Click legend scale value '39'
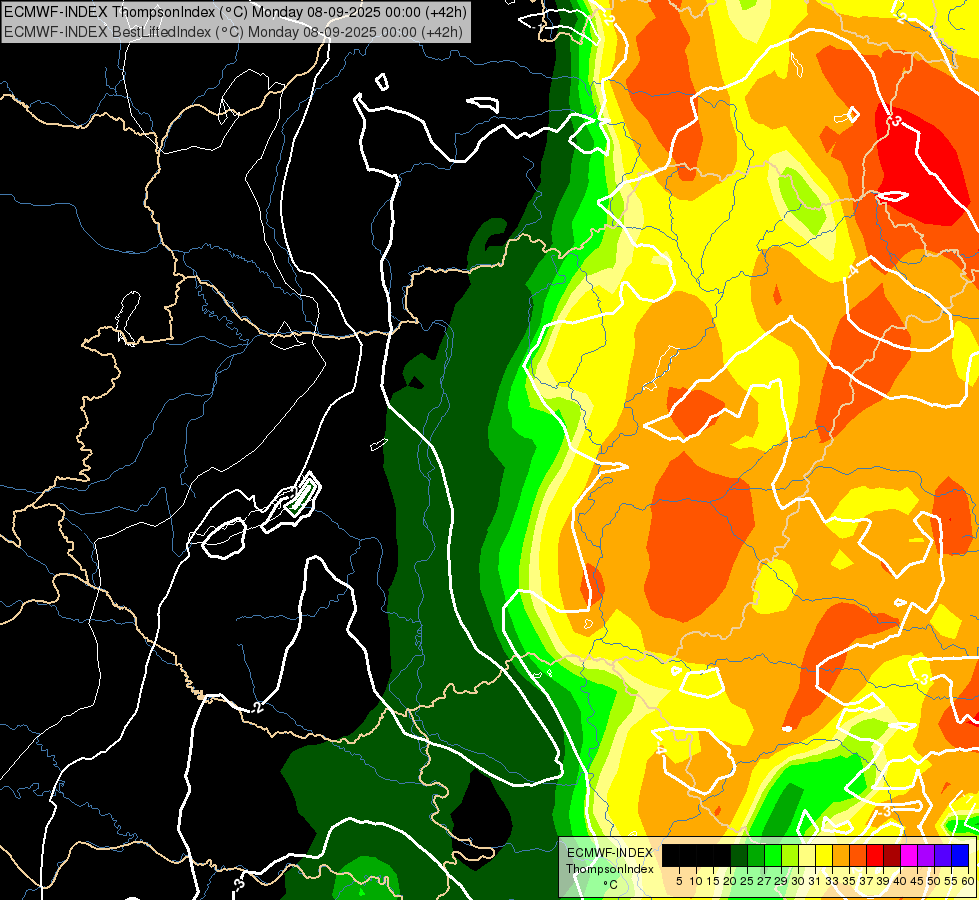Image resolution: width=979 pixels, height=900 pixels. pyautogui.click(x=883, y=881)
